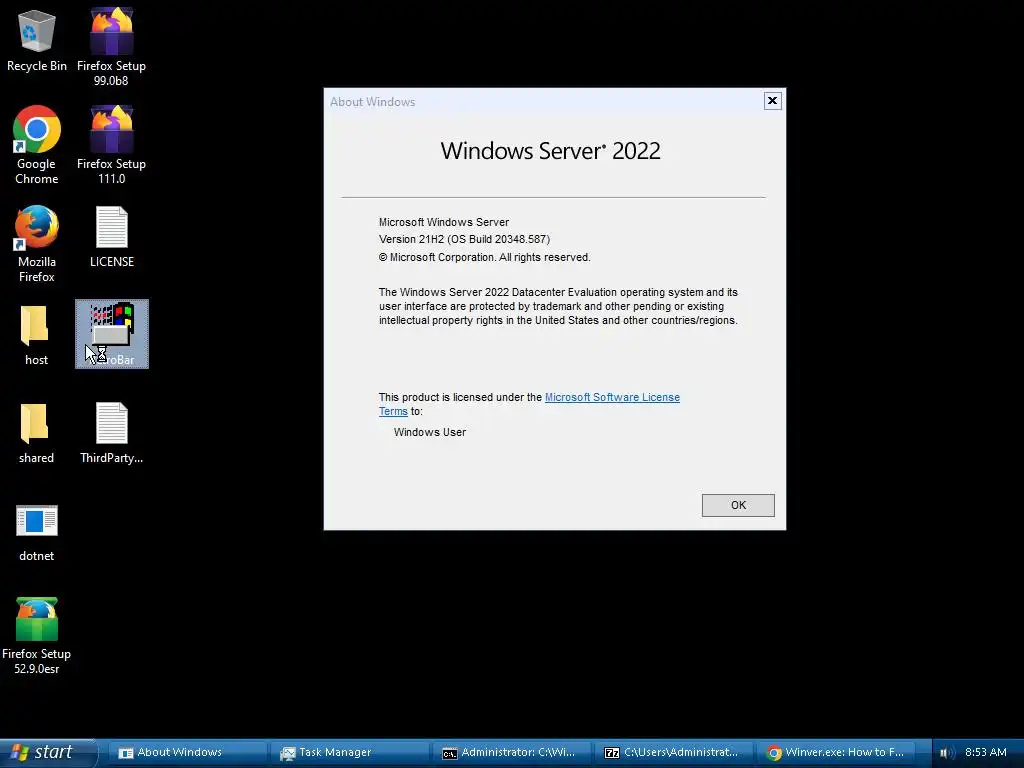This screenshot has width=1024, height=768.
Task: Select the dotnet desktop icon
Action: tap(37, 533)
